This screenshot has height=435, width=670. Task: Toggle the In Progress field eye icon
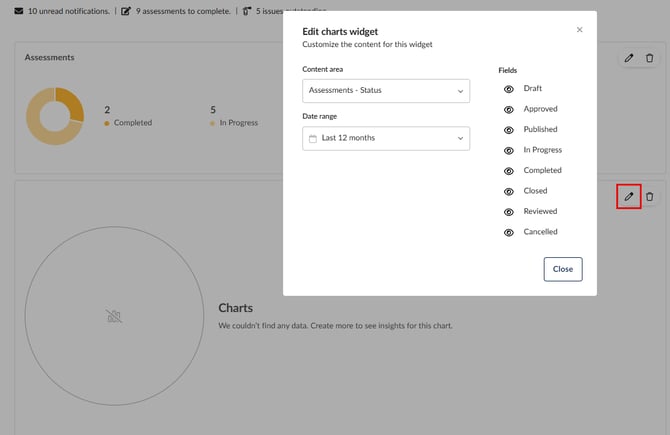click(509, 150)
